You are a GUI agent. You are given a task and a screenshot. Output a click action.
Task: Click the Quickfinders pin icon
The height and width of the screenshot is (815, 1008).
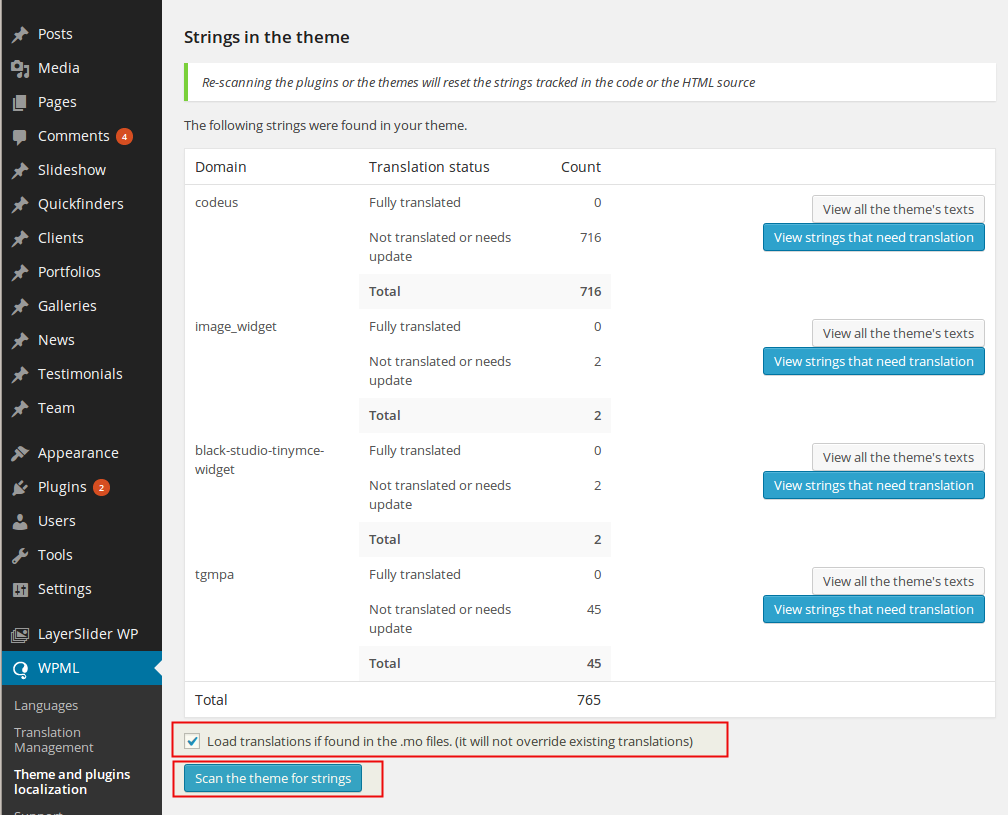[20, 204]
